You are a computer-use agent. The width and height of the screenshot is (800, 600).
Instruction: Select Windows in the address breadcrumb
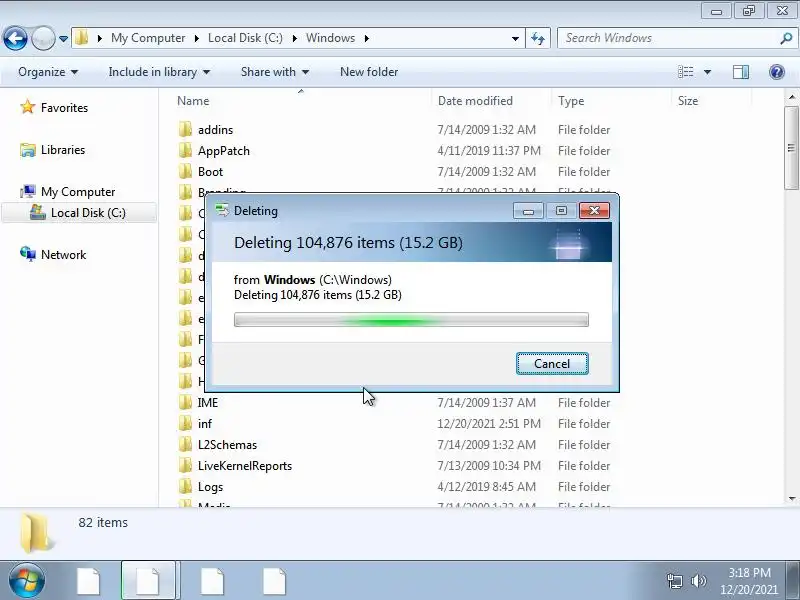[x=330, y=38]
